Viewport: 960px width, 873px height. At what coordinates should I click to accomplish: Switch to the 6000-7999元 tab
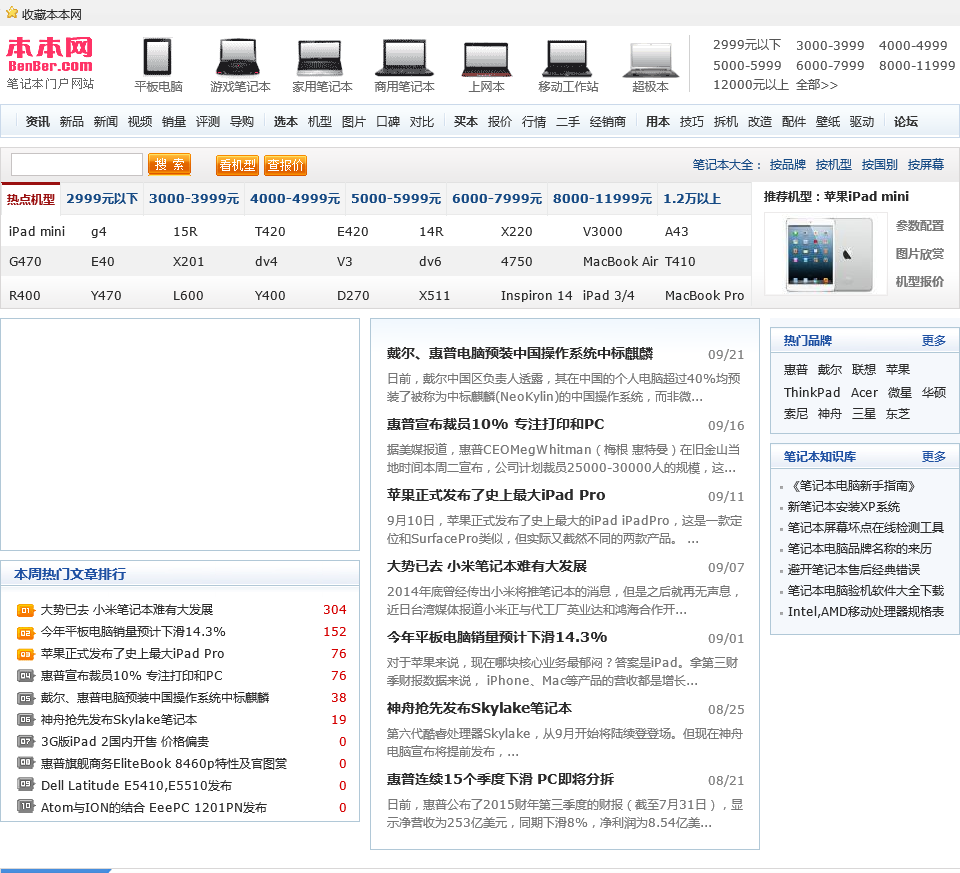(x=497, y=199)
